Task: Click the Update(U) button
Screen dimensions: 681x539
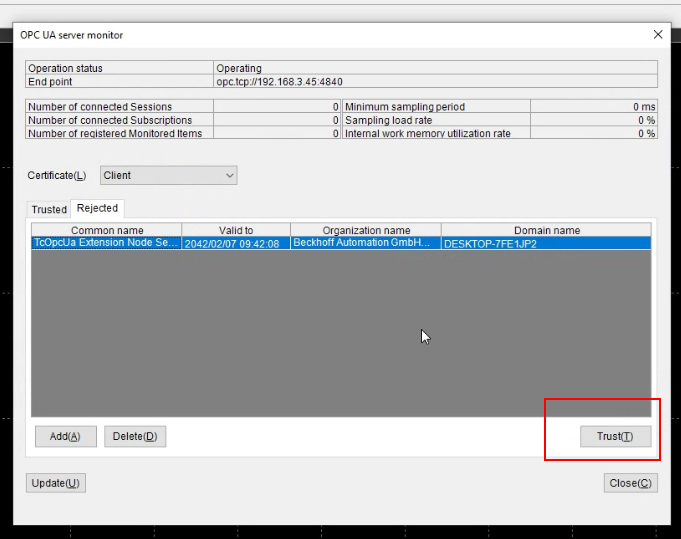Action: (x=56, y=483)
